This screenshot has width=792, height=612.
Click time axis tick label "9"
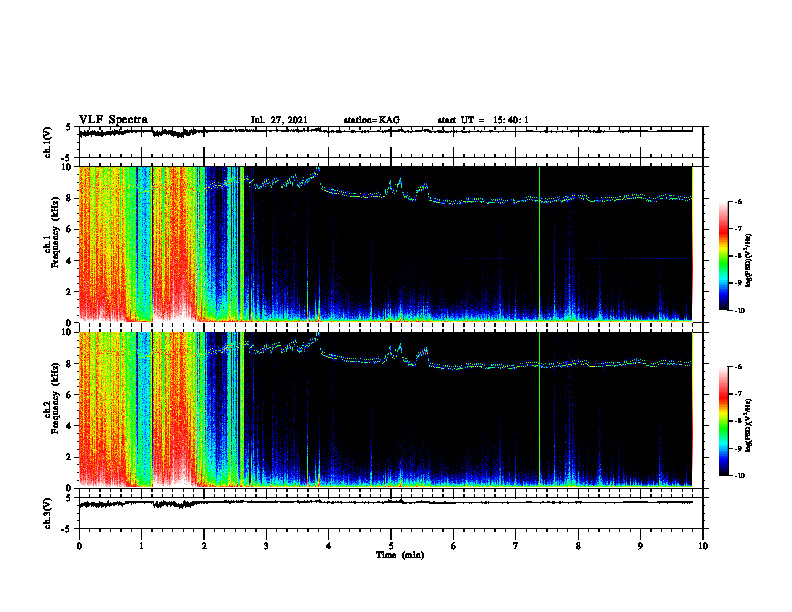pyautogui.click(x=640, y=546)
